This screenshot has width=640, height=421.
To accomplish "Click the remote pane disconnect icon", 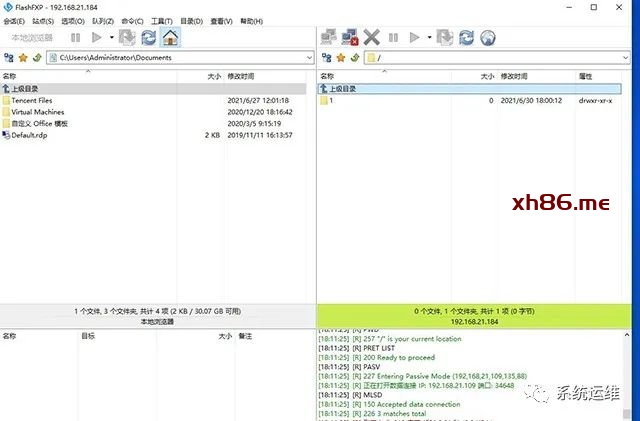I will pyautogui.click(x=350, y=37).
